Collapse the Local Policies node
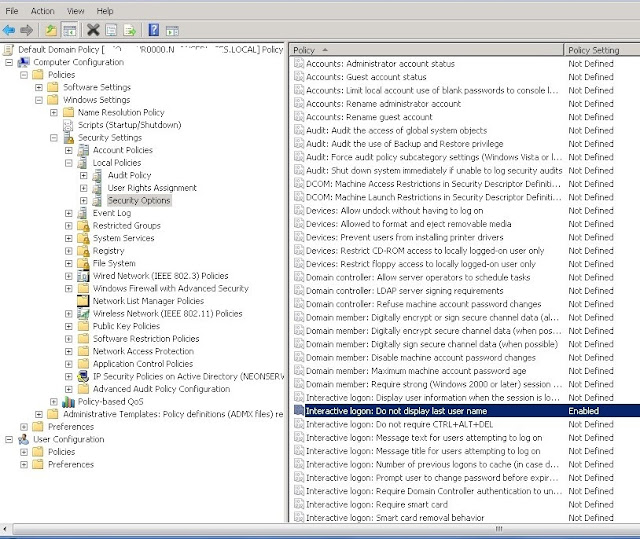The height and width of the screenshot is (539, 640). tap(69, 163)
